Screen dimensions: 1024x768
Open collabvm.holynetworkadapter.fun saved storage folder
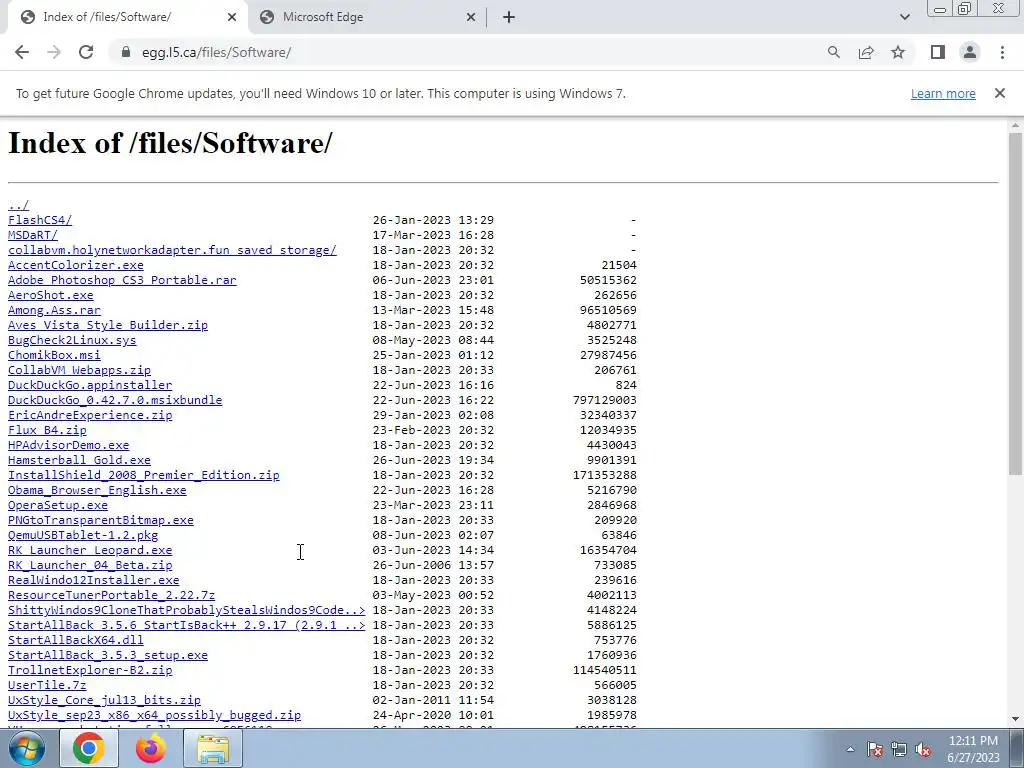(x=172, y=250)
